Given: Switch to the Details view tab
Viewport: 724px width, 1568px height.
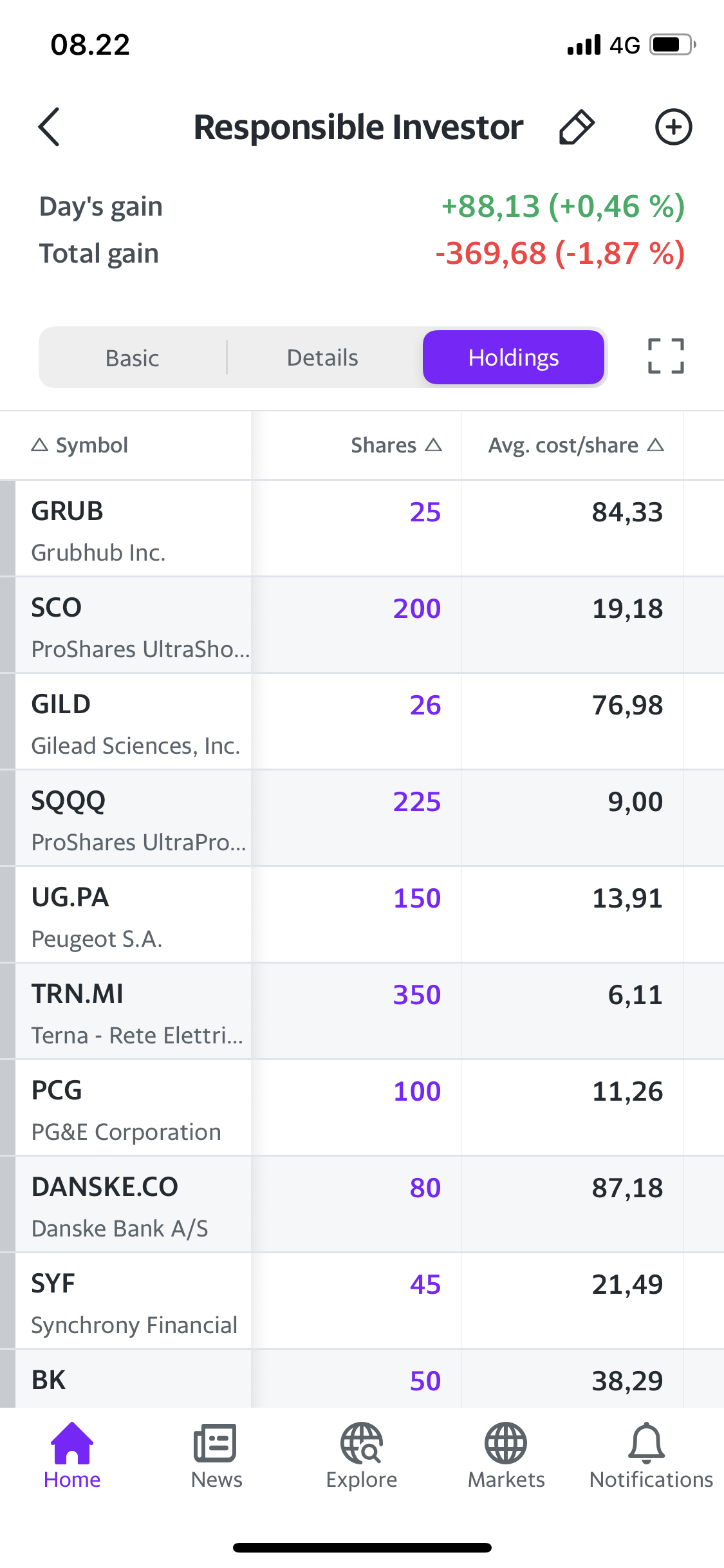Looking at the screenshot, I should point(322,358).
